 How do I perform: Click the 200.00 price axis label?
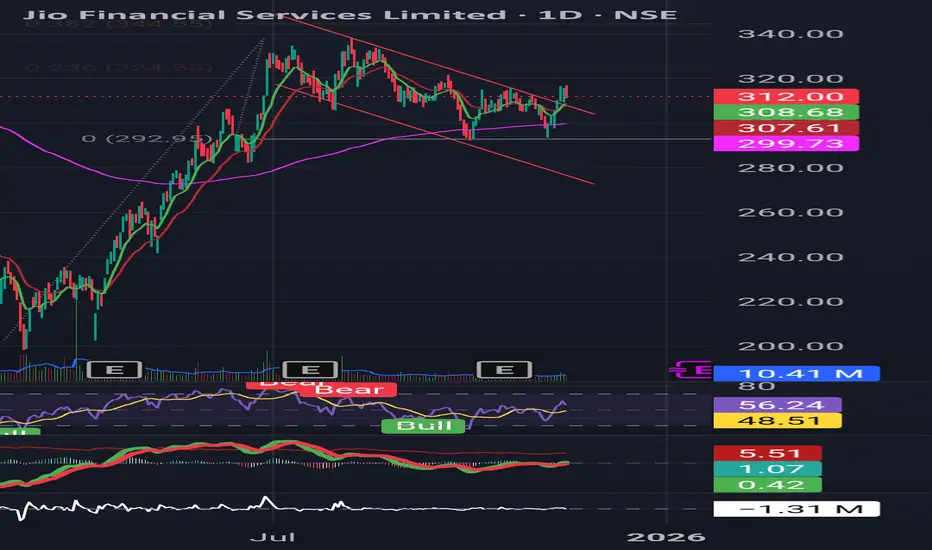791,346
